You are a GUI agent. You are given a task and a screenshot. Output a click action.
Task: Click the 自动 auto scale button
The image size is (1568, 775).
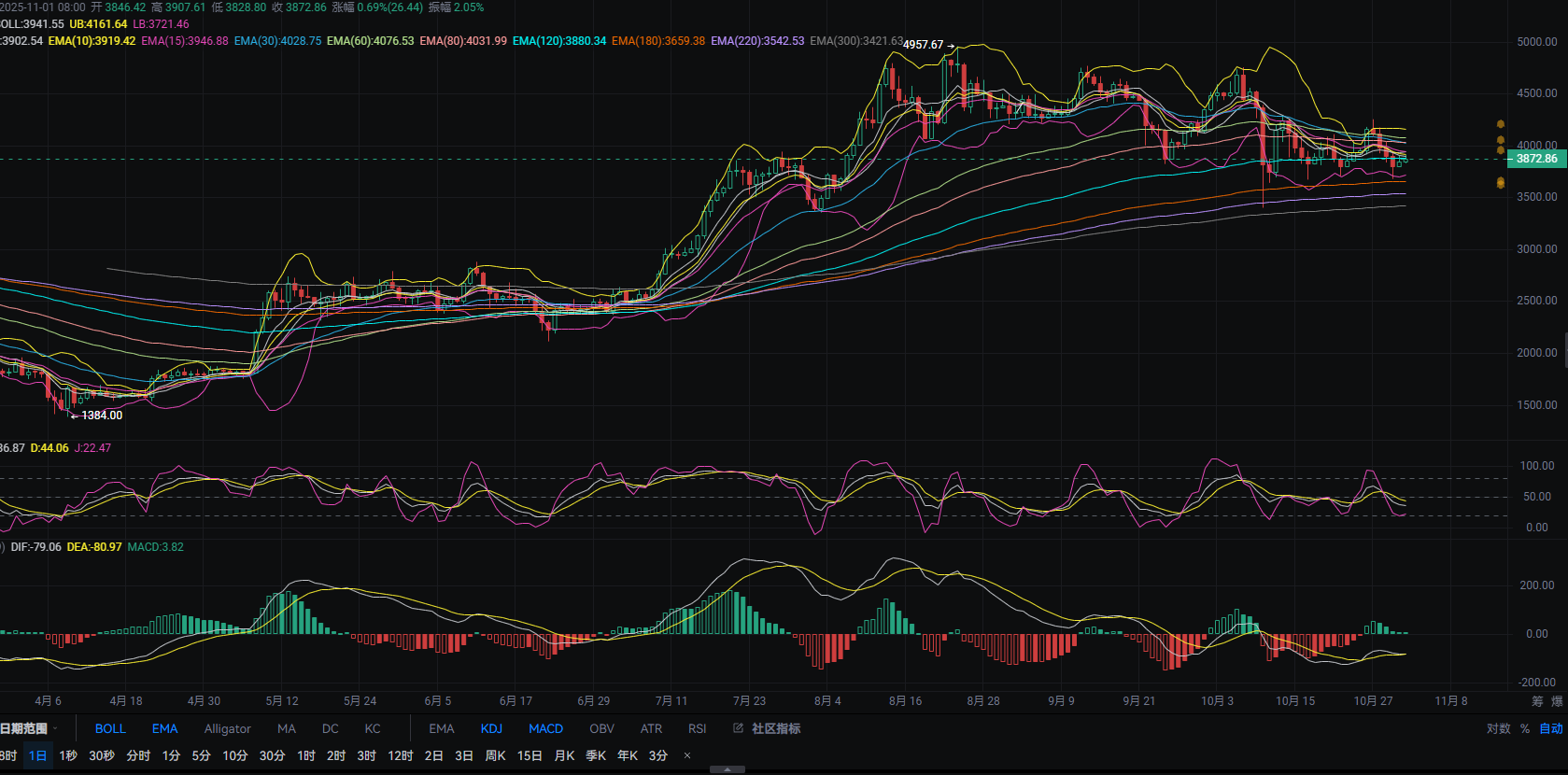pyautogui.click(x=1550, y=728)
